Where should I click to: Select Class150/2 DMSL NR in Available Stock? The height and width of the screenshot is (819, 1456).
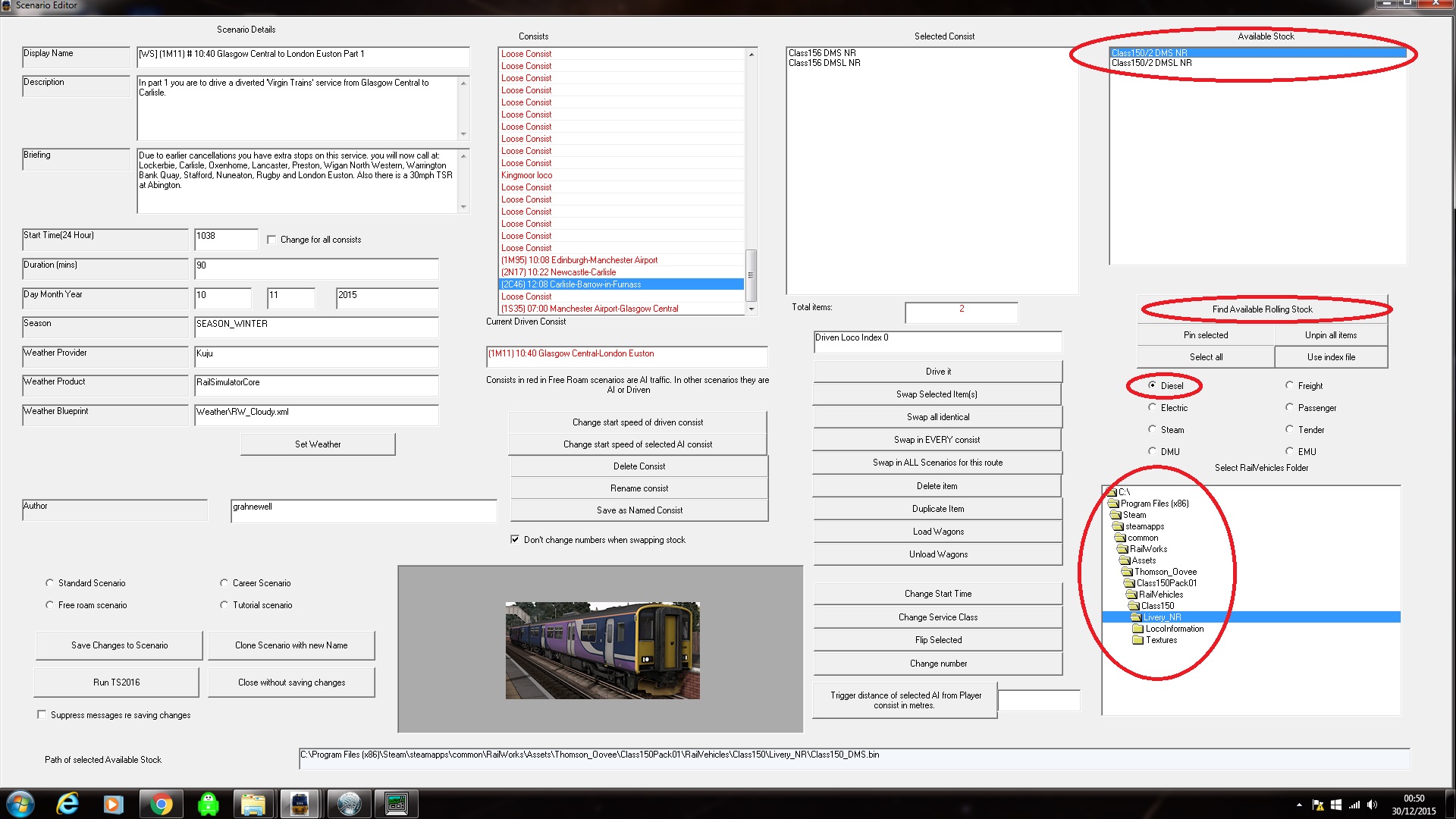pos(1151,63)
